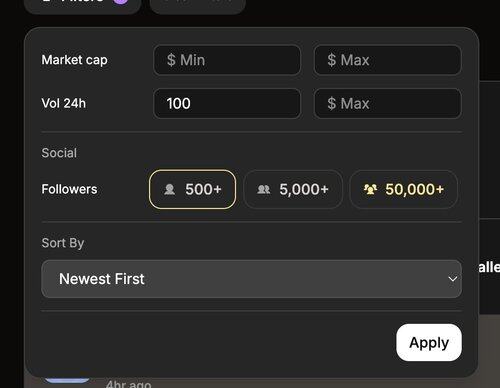Focus the Market cap $ Min field
Screen dimensions: 500x388
pos(227,60)
